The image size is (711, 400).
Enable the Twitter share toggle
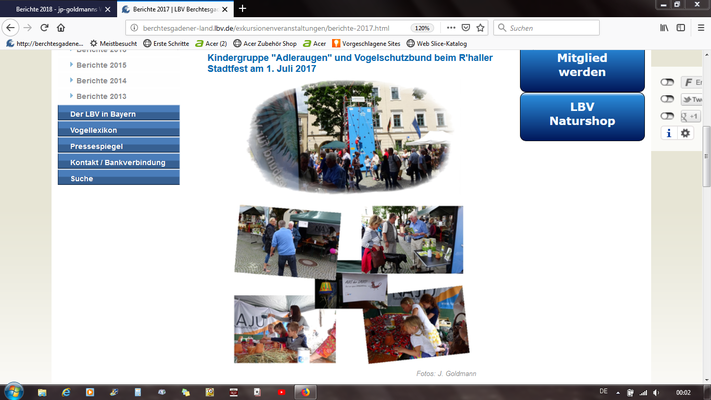click(x=667, y=99)
